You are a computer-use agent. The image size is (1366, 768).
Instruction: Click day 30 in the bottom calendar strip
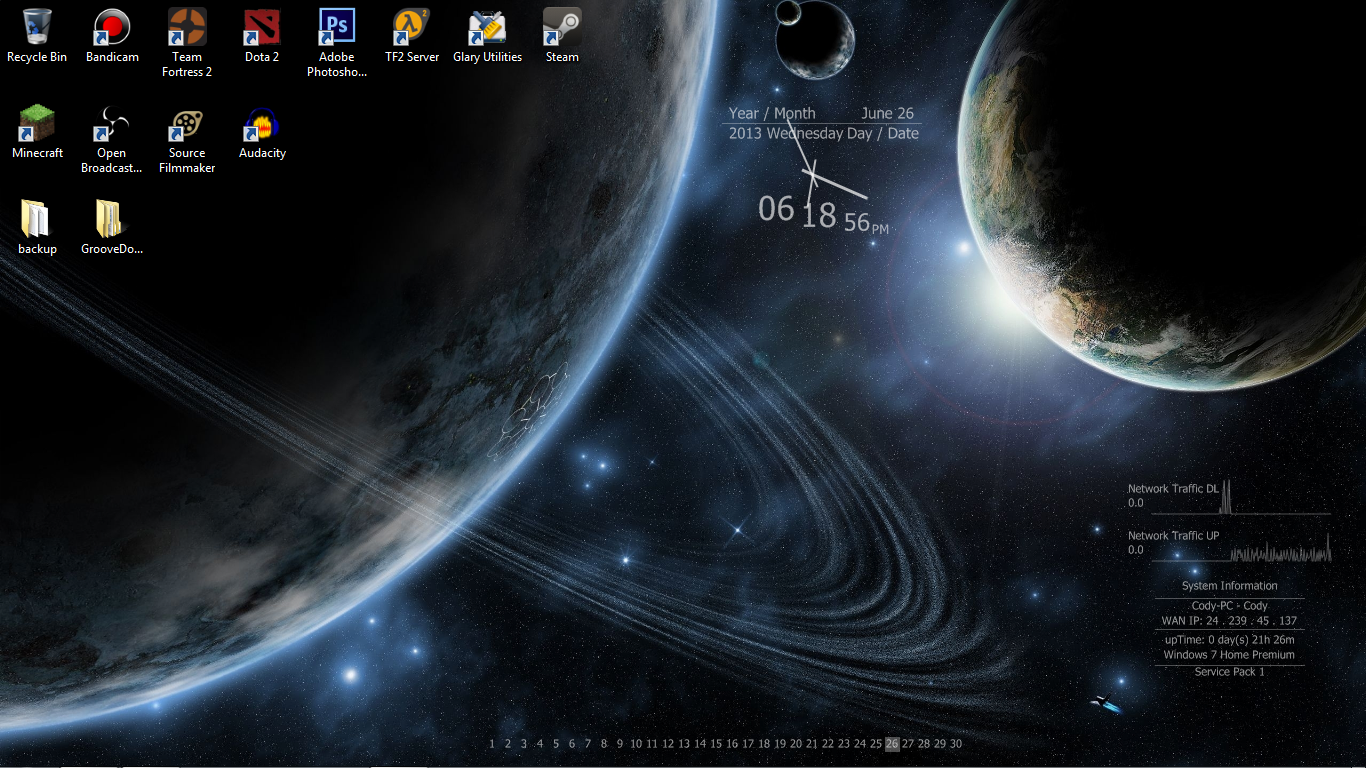click(x=956, y=744)
